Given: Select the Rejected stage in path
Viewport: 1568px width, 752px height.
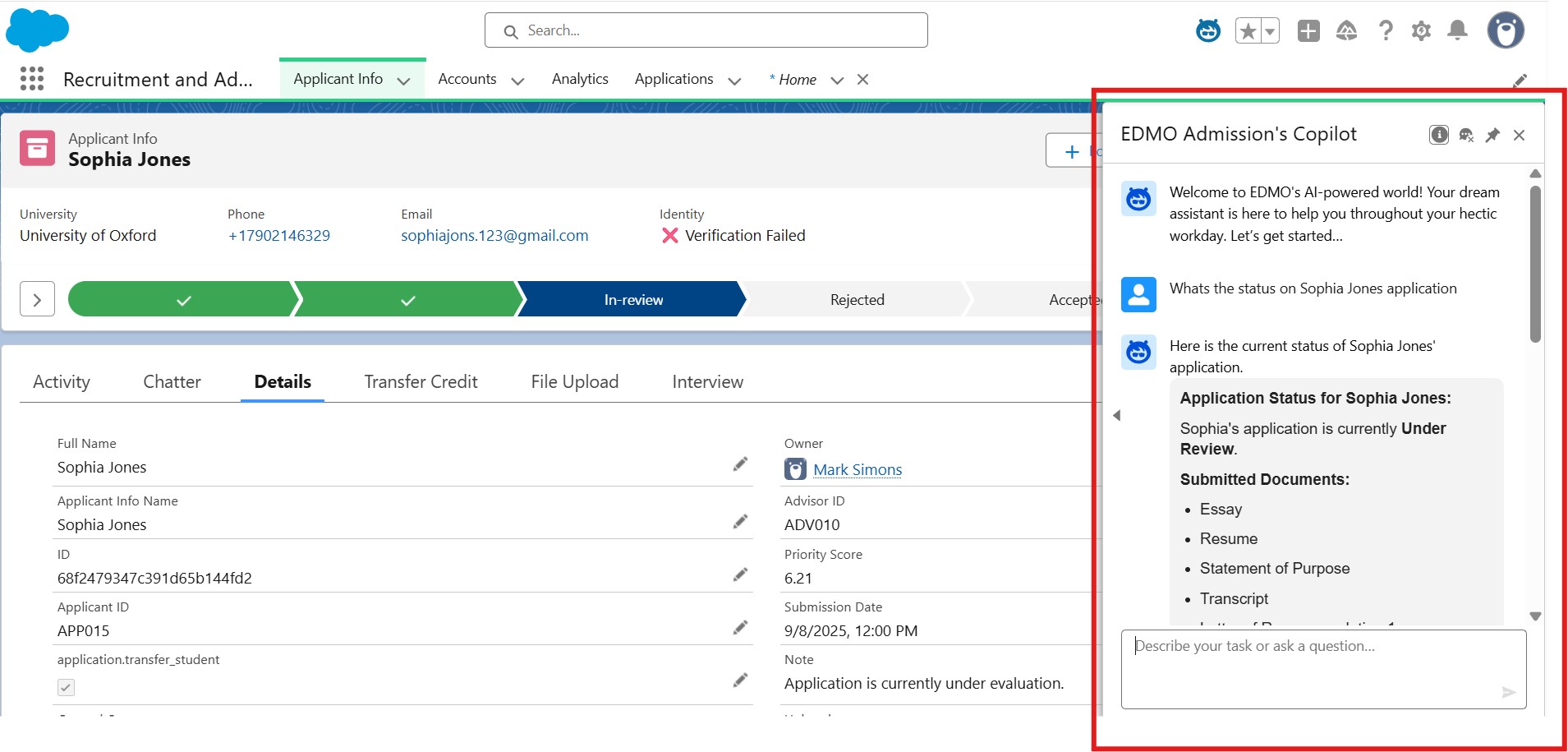Looking at the screenshot, I should (x=857, y=300).
